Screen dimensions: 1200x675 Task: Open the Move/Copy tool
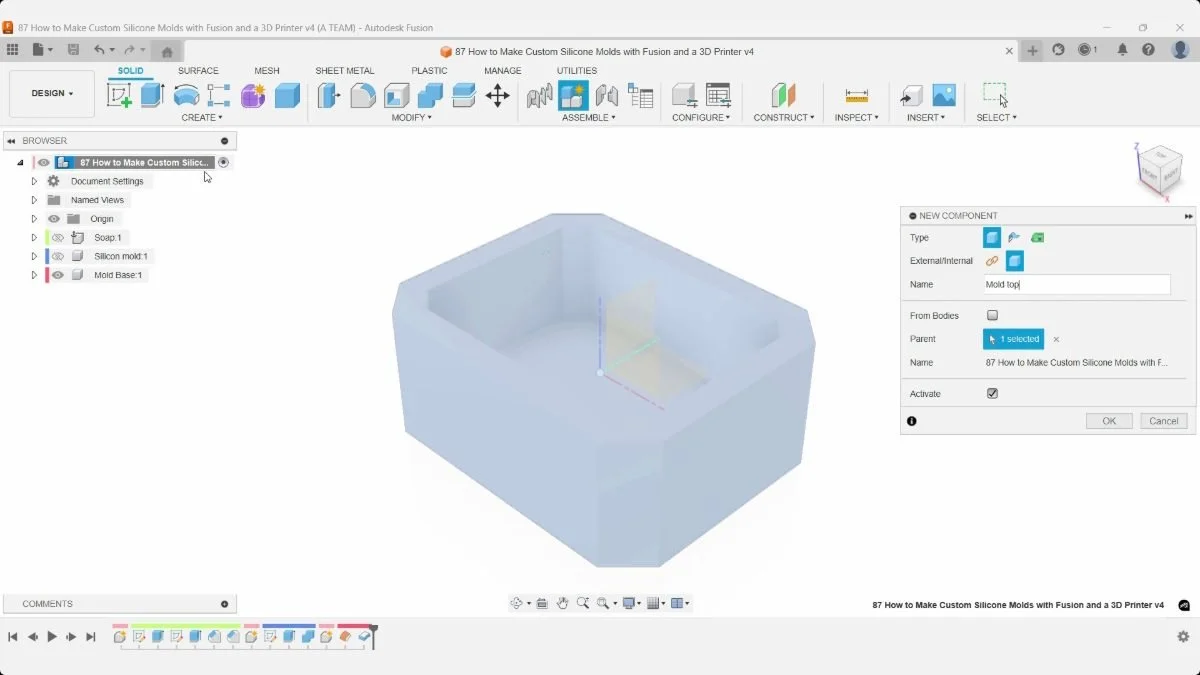tap(497, 95)
